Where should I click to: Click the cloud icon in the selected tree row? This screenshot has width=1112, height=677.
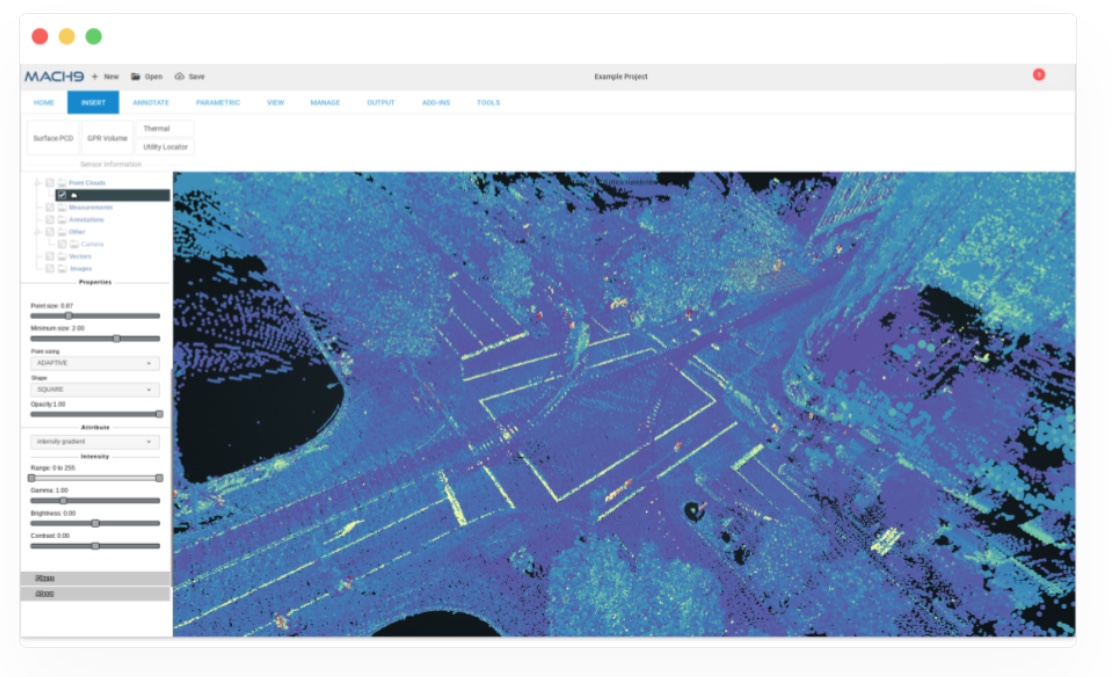pos(74,195)
